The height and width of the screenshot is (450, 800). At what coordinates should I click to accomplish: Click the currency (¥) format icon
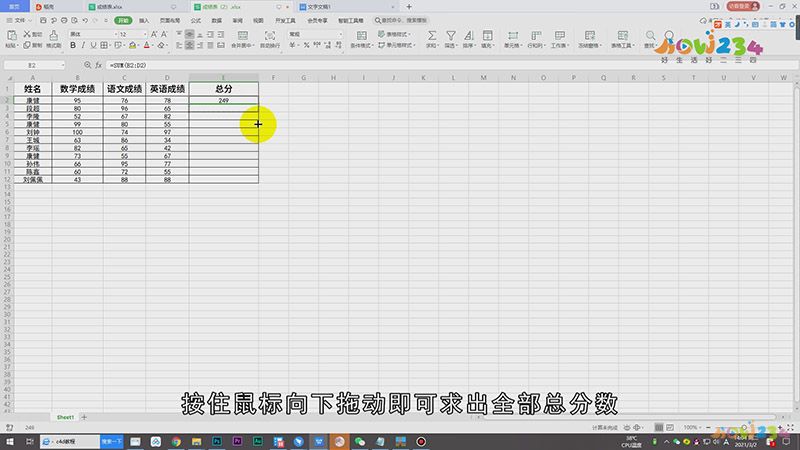292,45
